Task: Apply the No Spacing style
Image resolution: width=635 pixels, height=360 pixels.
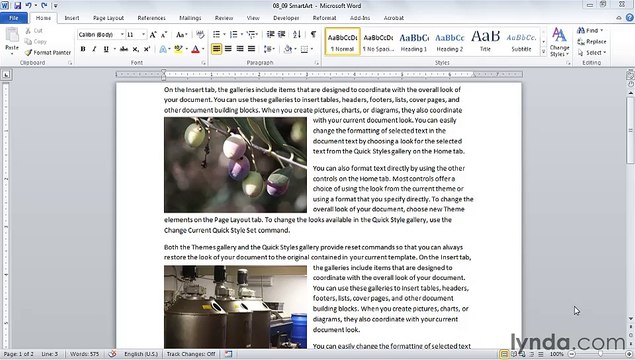Action: coord(378,42)
